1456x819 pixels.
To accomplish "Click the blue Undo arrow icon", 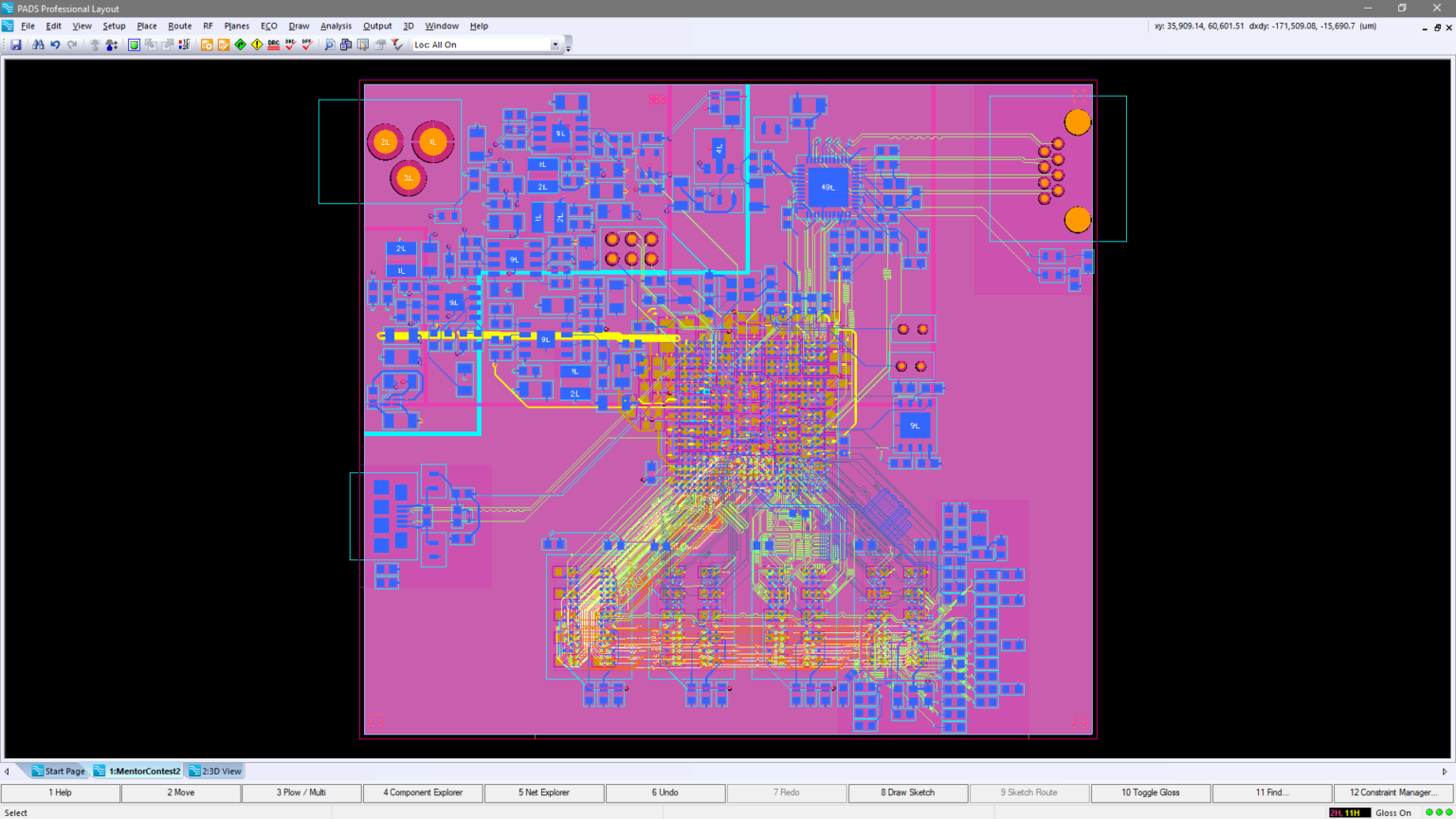I will (x=55, y=45).
